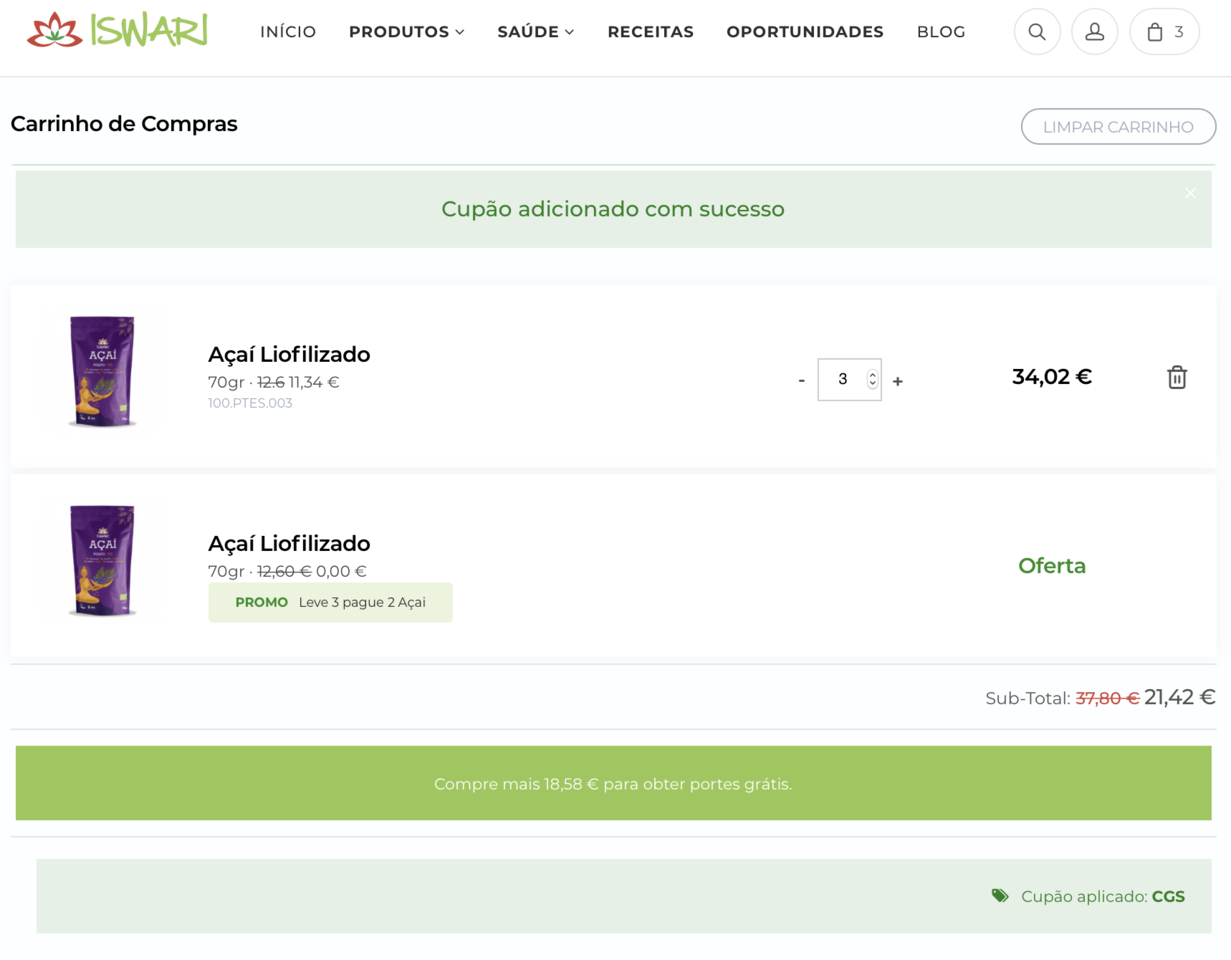This screenshot has height=960, width=1231.
Task: Click the quantity spinner down arrow
Action: (872, 382)
